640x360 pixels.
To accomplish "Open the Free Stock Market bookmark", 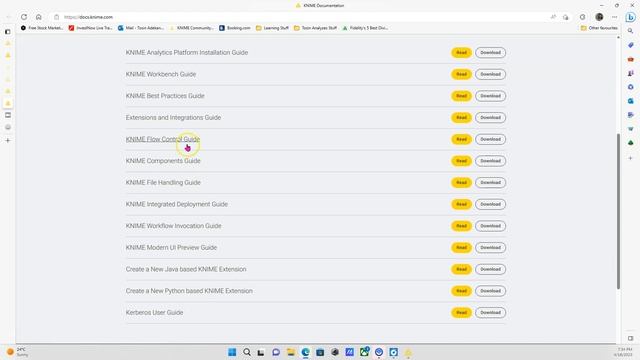I will tap(42, 28).
